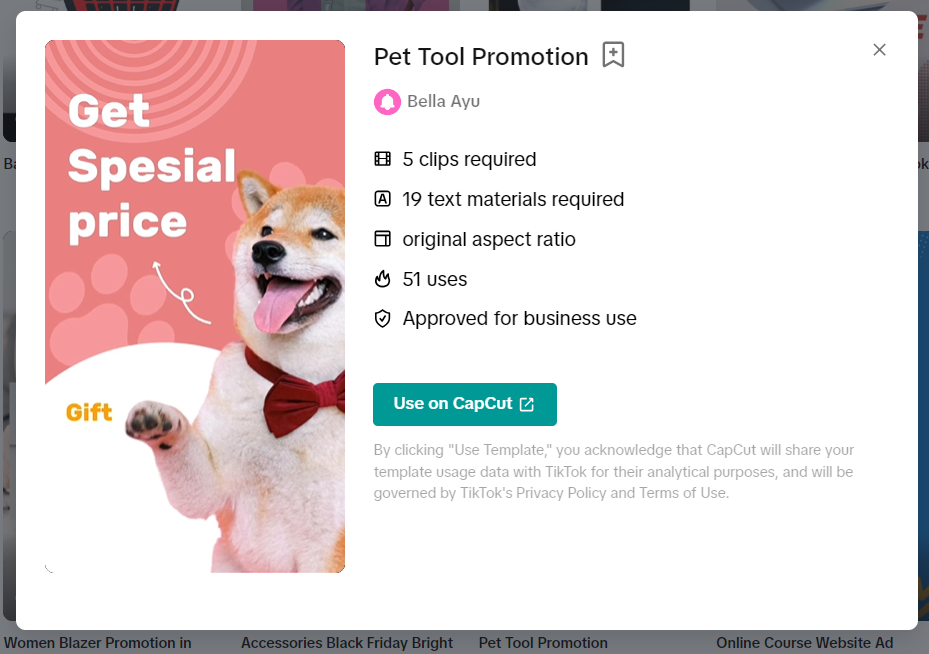Open Accessories Black Friday Bright template caption

347,643
